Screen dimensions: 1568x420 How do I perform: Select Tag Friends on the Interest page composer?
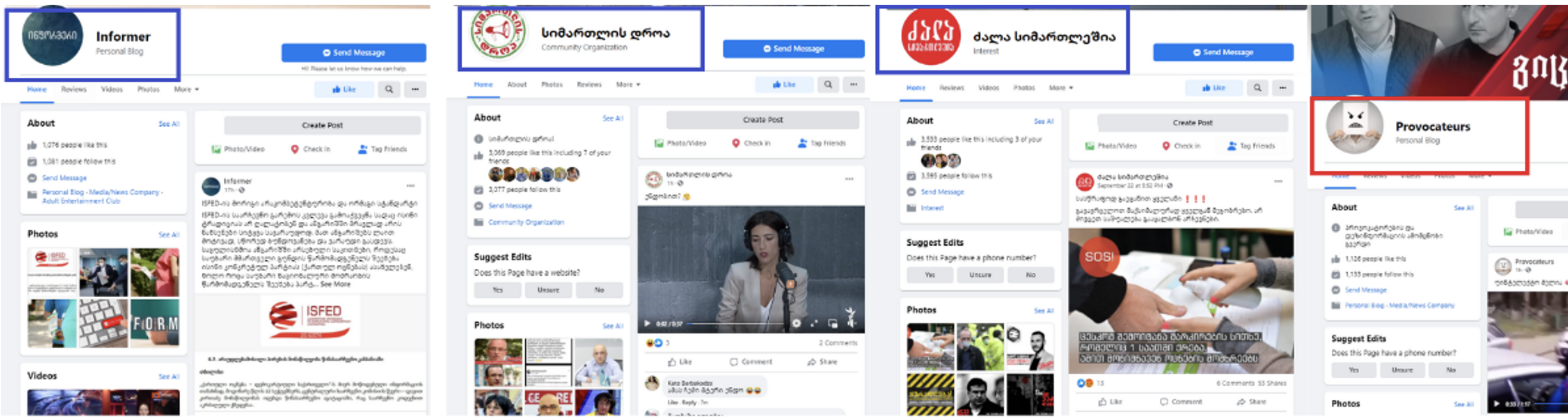pyautogui.click(x=1251, y=146)
